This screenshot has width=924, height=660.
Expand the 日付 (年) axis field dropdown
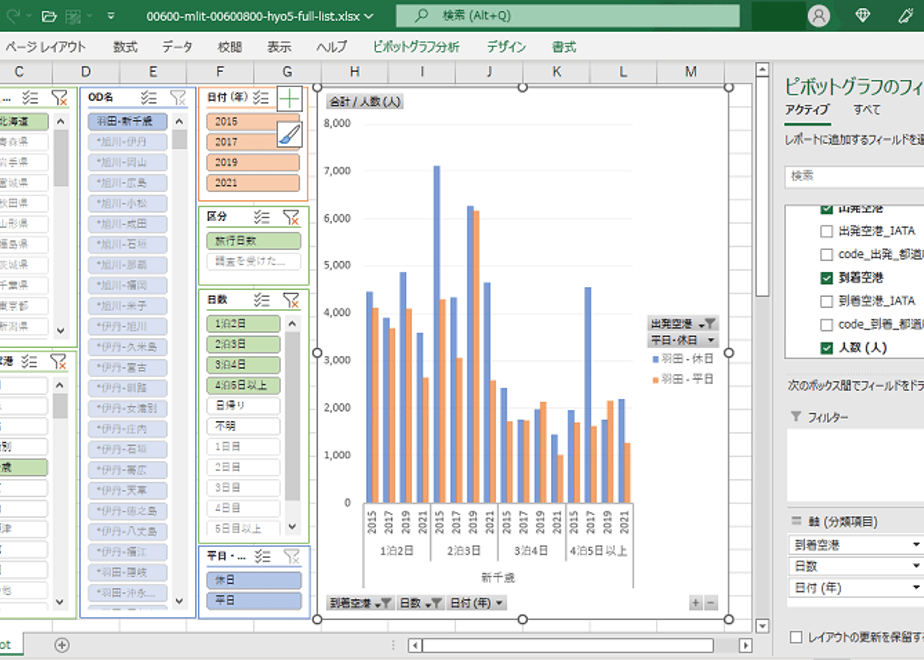916,588
